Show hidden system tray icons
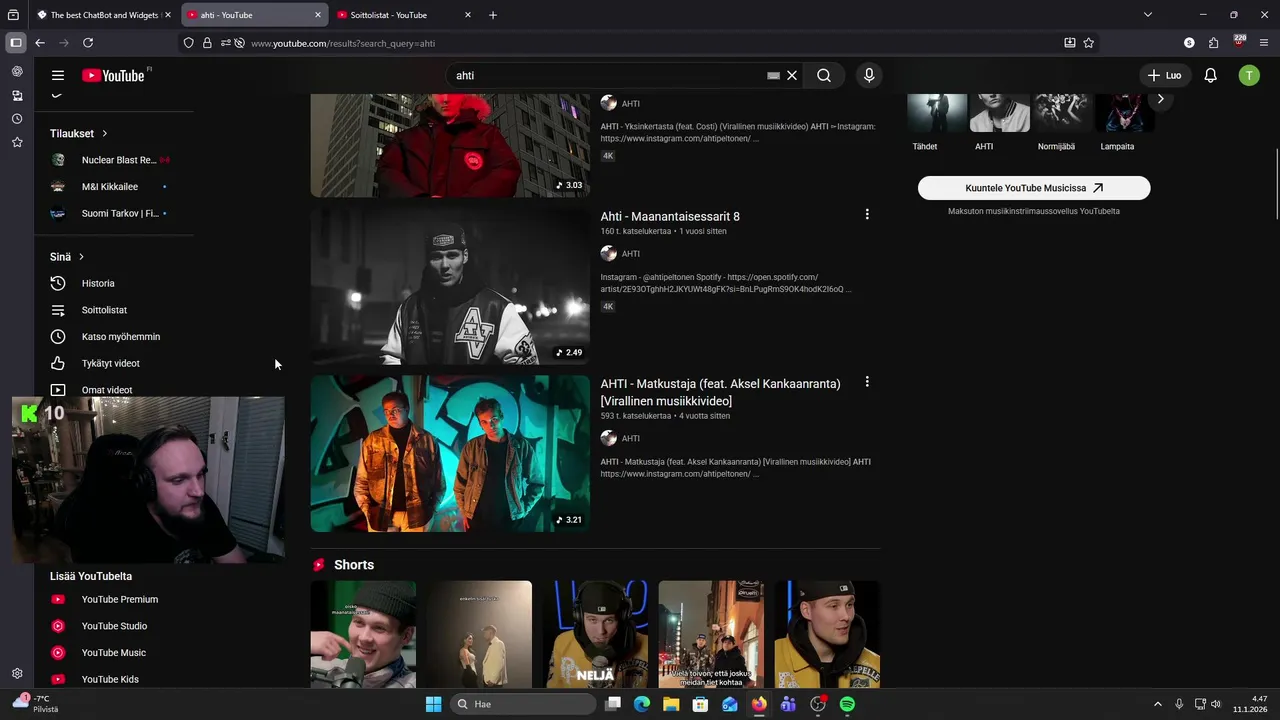This screenshot has height=720, width=1280. point(1158,704)
